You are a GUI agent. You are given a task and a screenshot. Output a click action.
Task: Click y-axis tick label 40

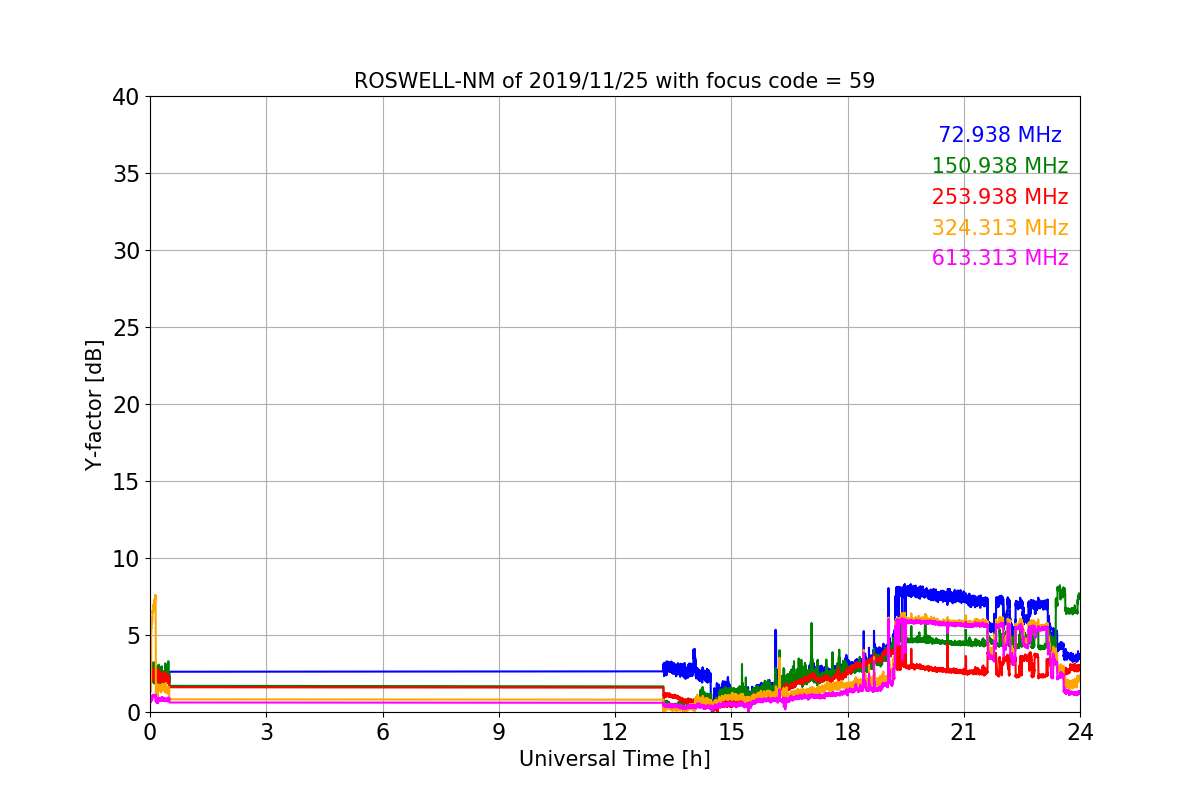tap(126, 97)
